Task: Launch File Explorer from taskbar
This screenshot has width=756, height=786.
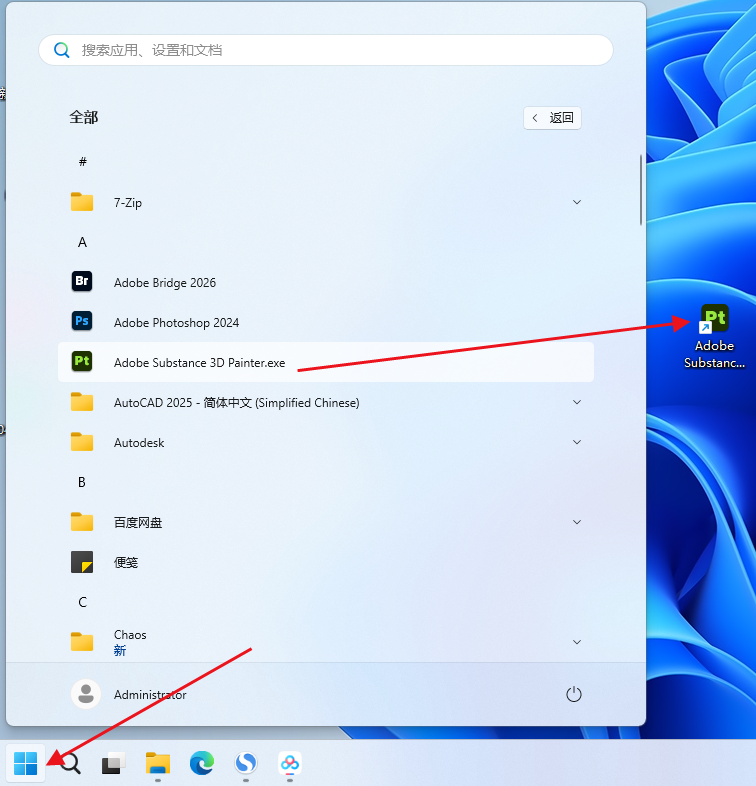Action: tap(157, 763)
